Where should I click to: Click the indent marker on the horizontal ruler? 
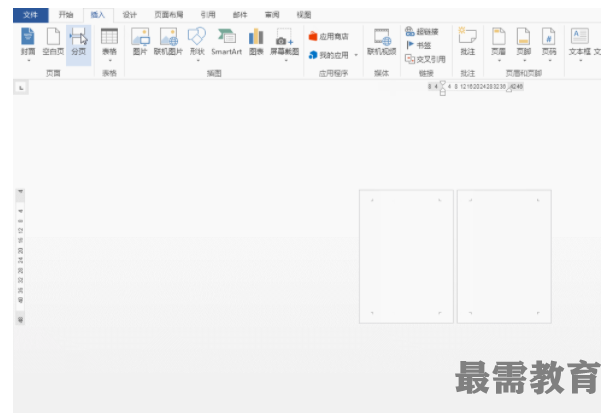[x=443, y=88]
